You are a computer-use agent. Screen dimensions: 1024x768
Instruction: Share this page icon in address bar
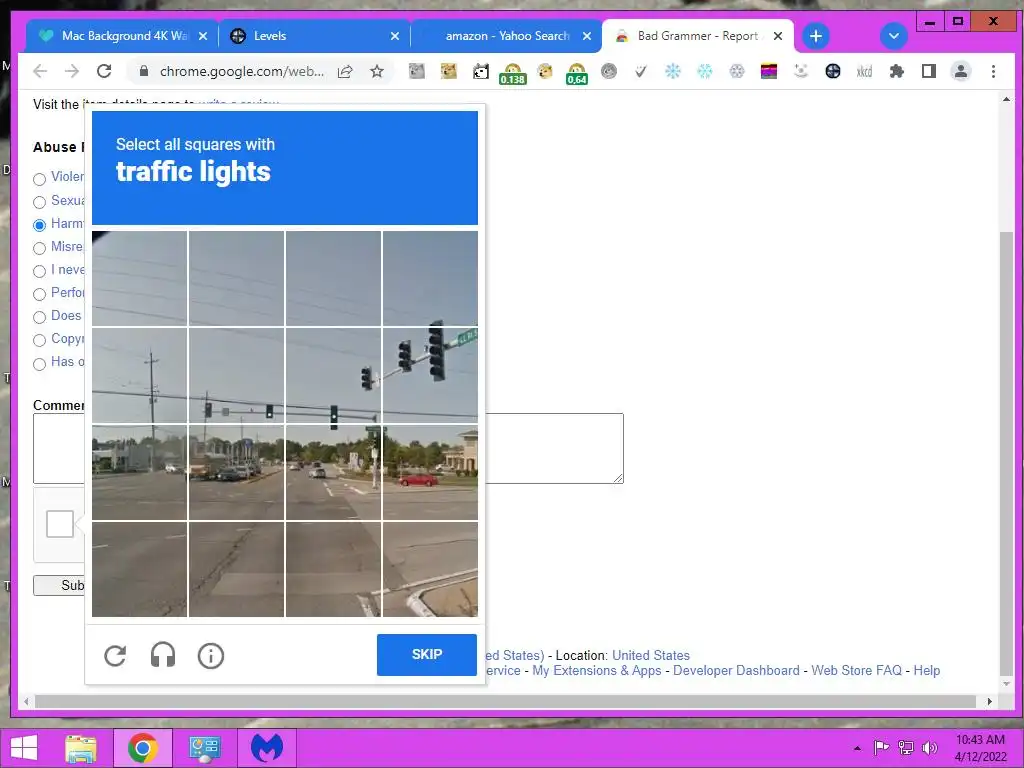(345, 71)
